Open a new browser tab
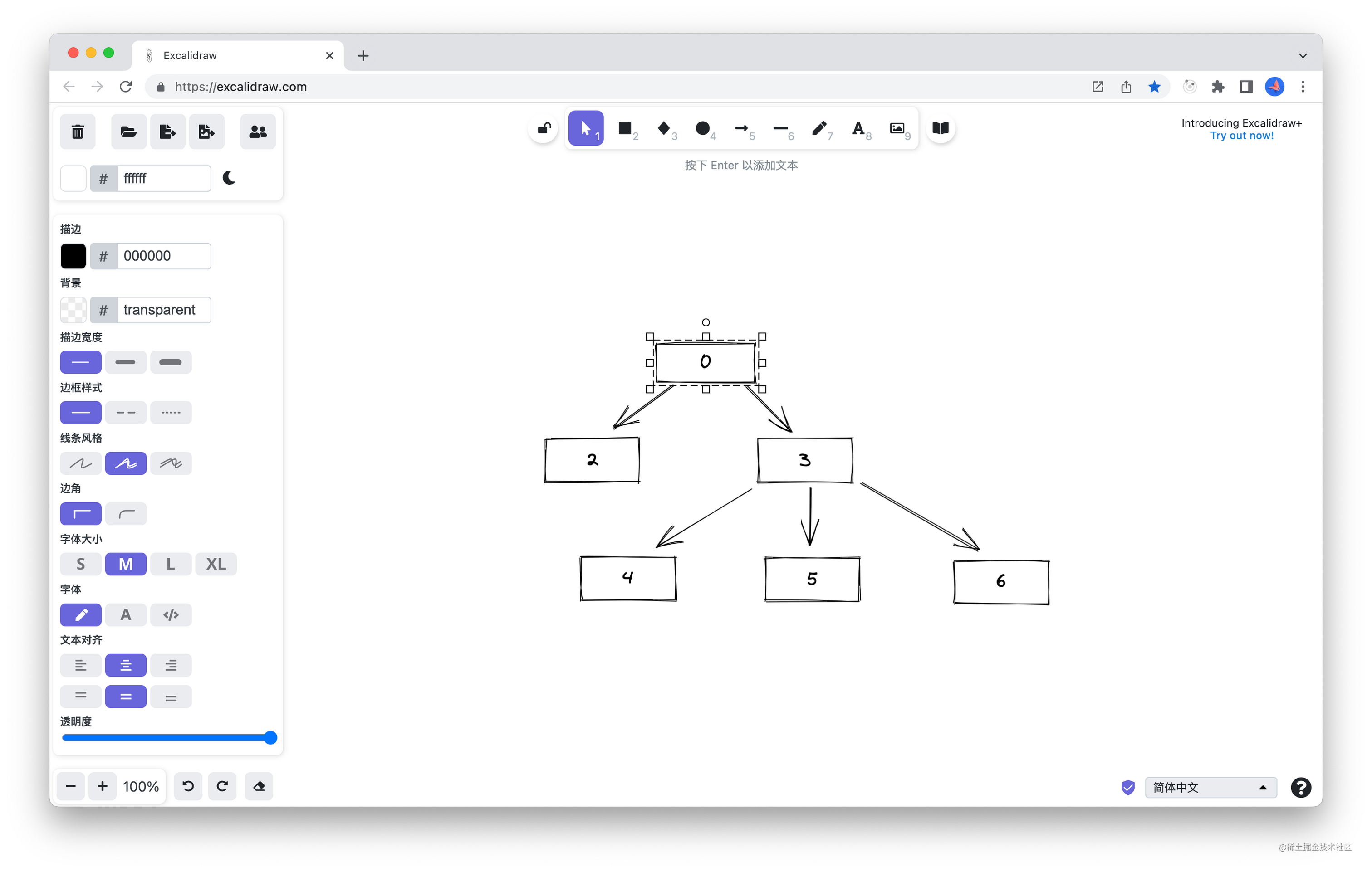Screen dimensions: 1372x872 point(363,56)
